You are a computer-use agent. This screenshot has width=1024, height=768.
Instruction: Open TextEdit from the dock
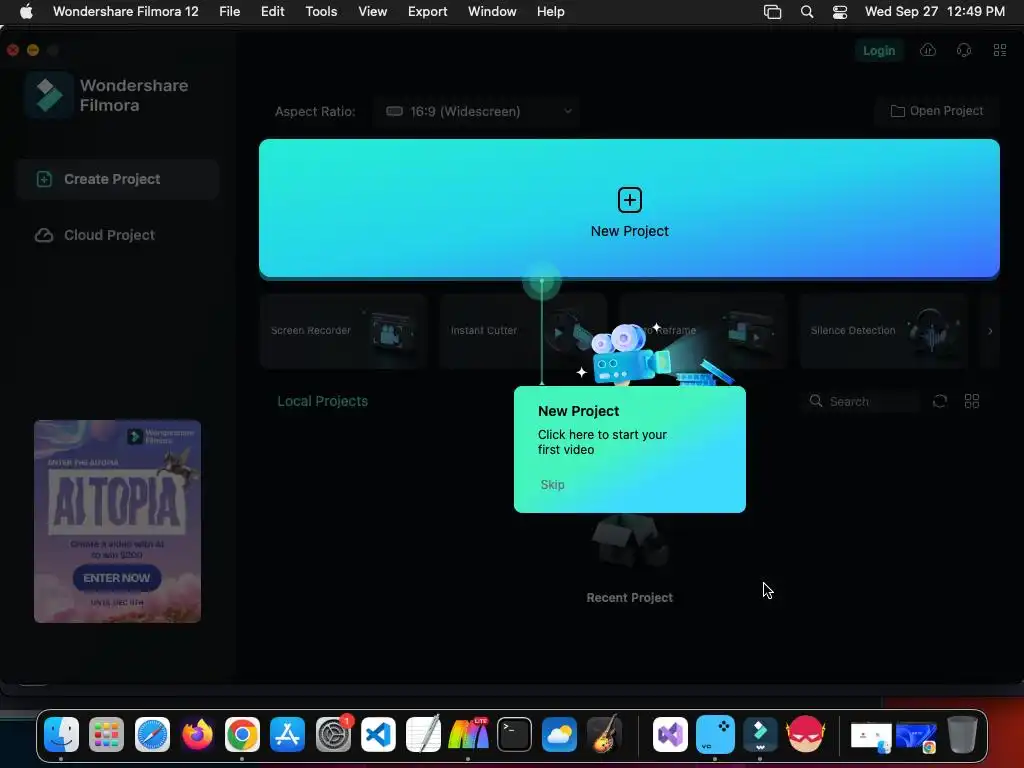[x=423, y=734]
